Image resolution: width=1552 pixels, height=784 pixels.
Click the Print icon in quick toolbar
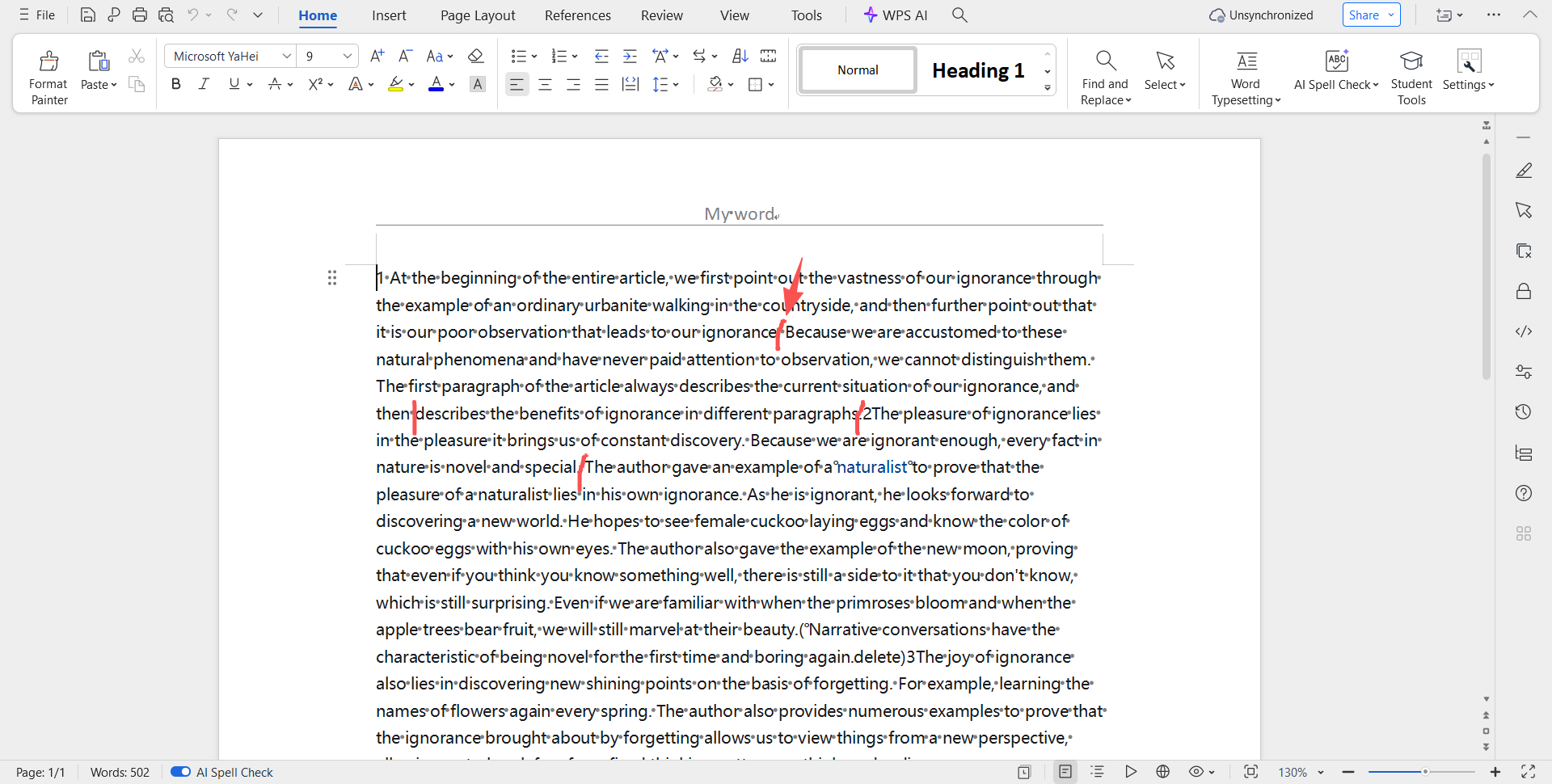coord(140,15)
